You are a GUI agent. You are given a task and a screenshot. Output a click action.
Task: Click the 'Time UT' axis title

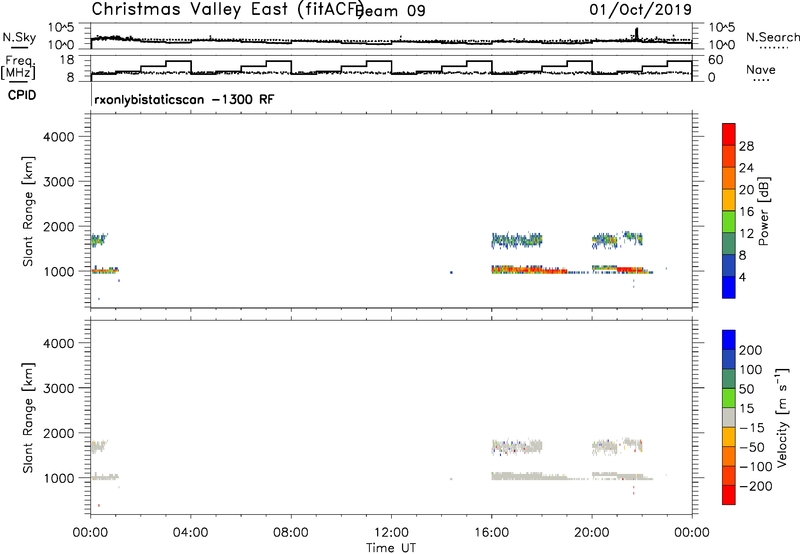pyautogui.click(x=391, y=548)
